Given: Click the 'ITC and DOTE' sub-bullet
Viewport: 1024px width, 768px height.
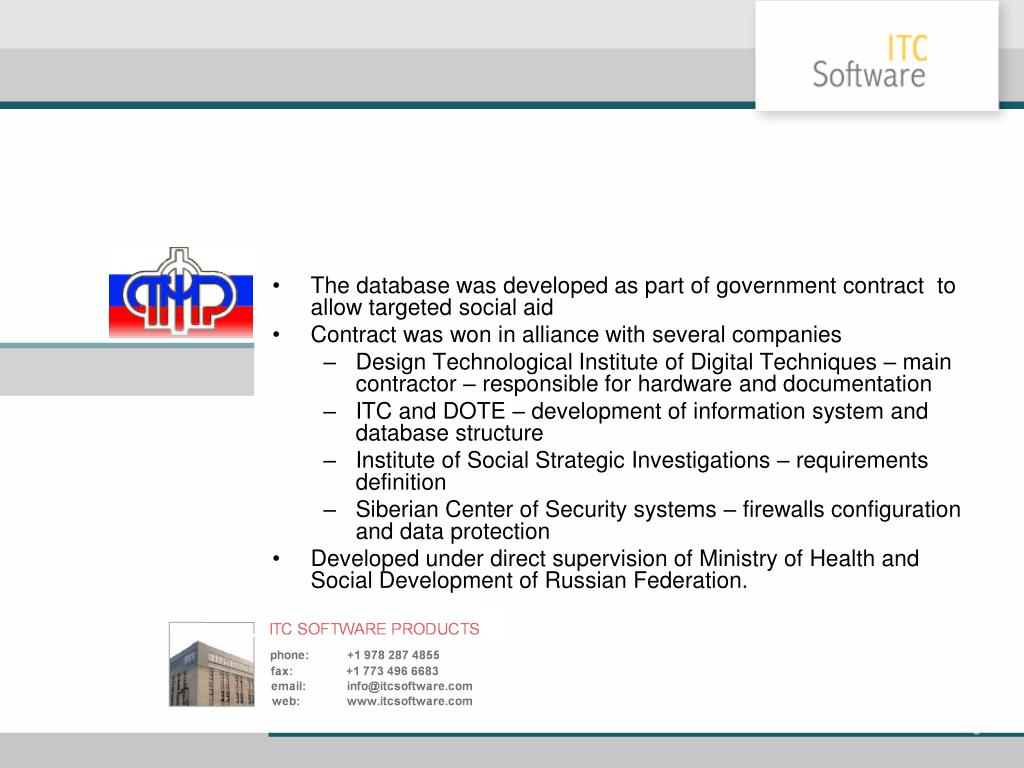Looking at the screenshot, I should point(642,422).
